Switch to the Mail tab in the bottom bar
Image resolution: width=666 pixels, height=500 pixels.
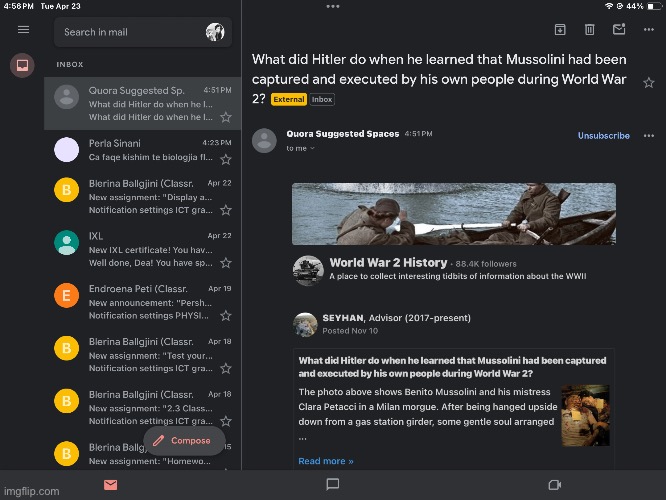coord(110,484)
